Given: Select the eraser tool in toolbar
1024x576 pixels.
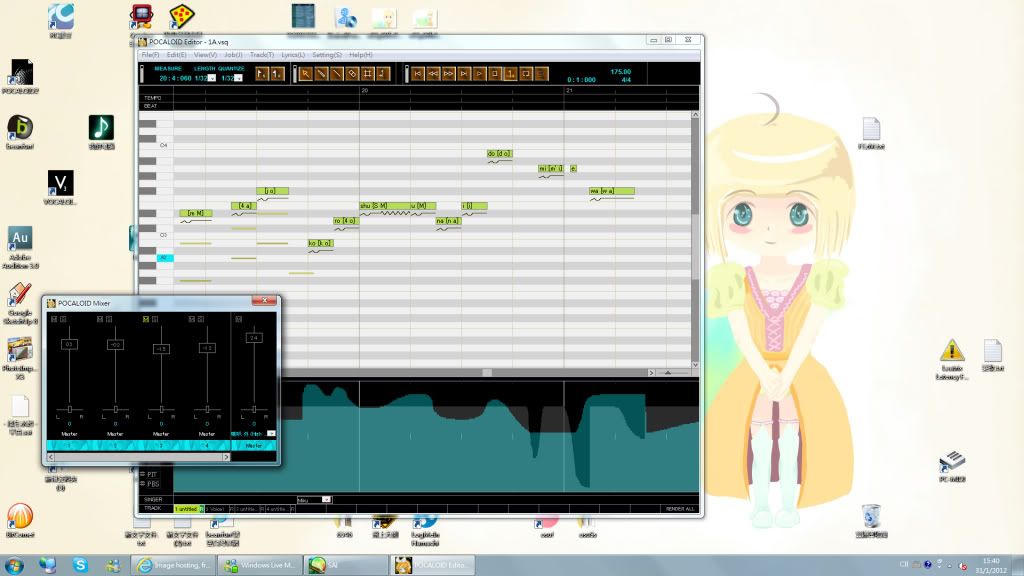Looking at the screenshot, I should (352, 74).
